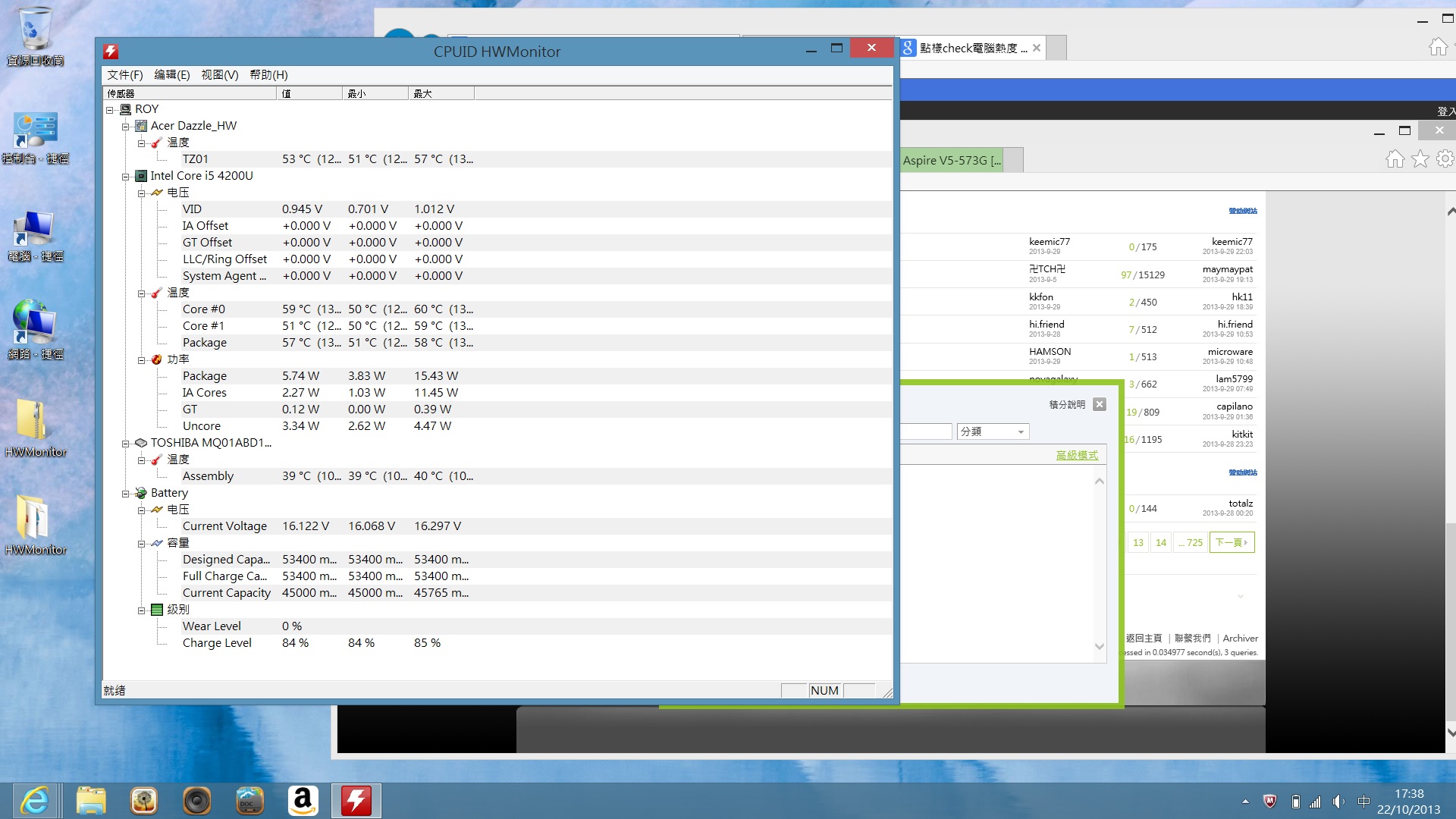Click the 高級模式 link in browser

(1077, 455)
